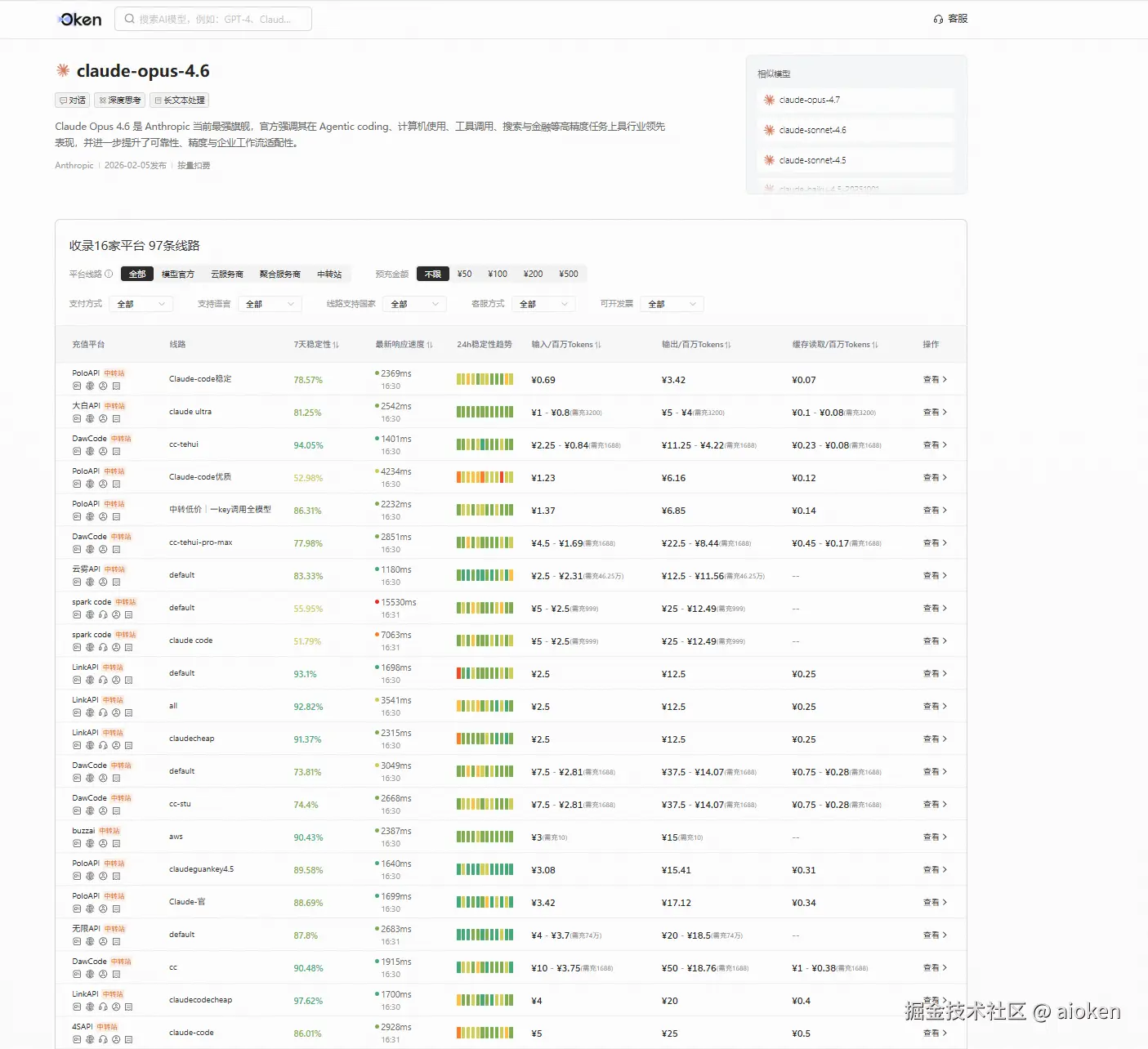Expand 查看 for 云雾API default row
1148x1049 pixels.
pyautogui.click(x=935, y=575)
